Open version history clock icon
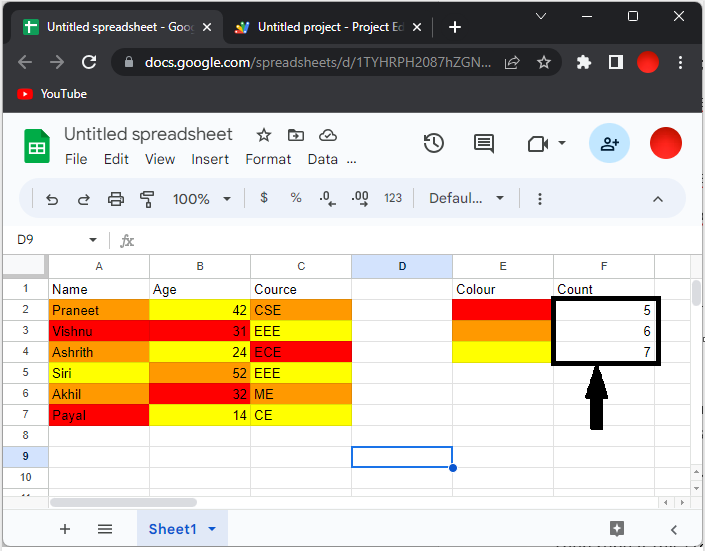 click(x=434, y=144)
